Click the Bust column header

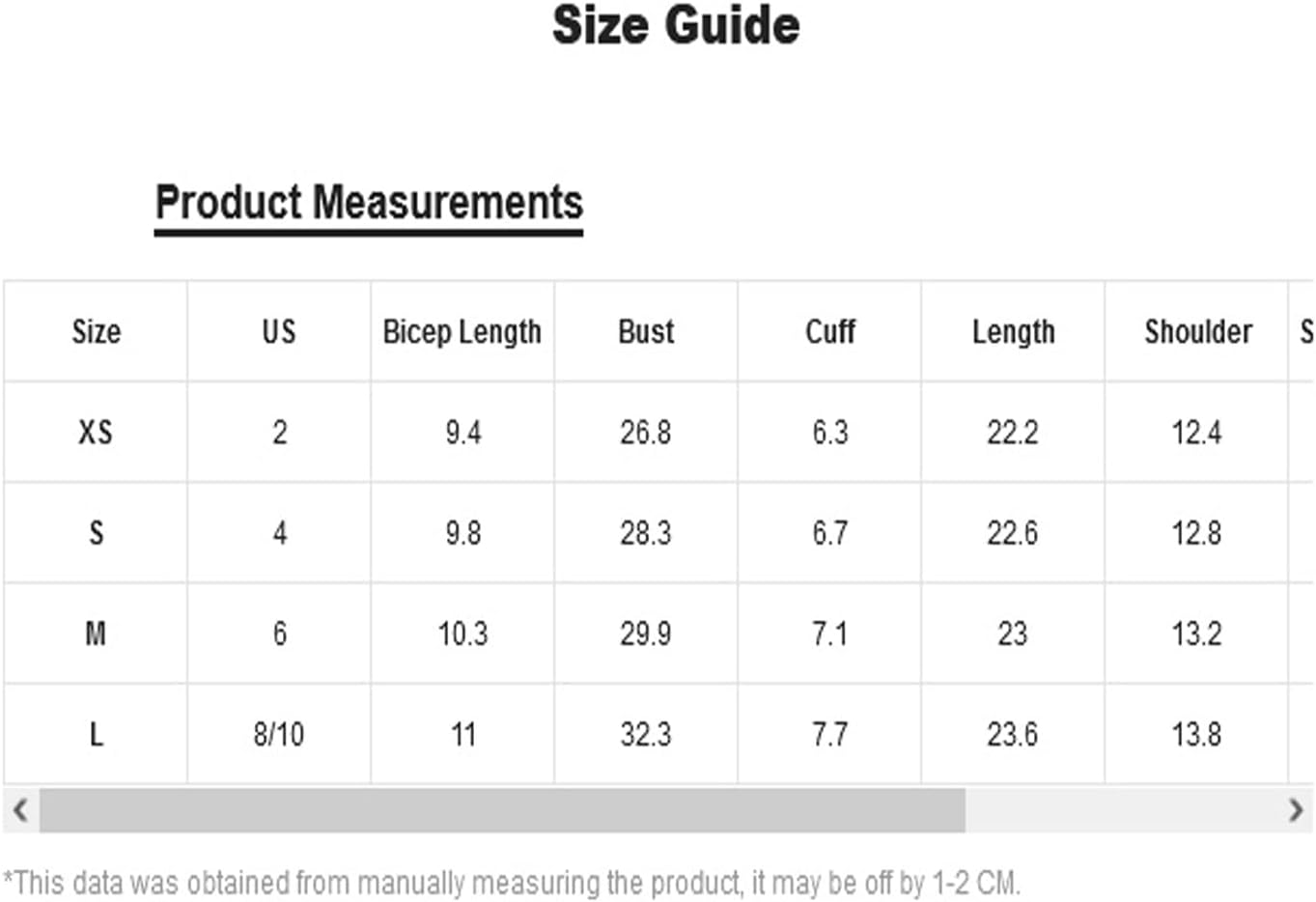point(646,332)
